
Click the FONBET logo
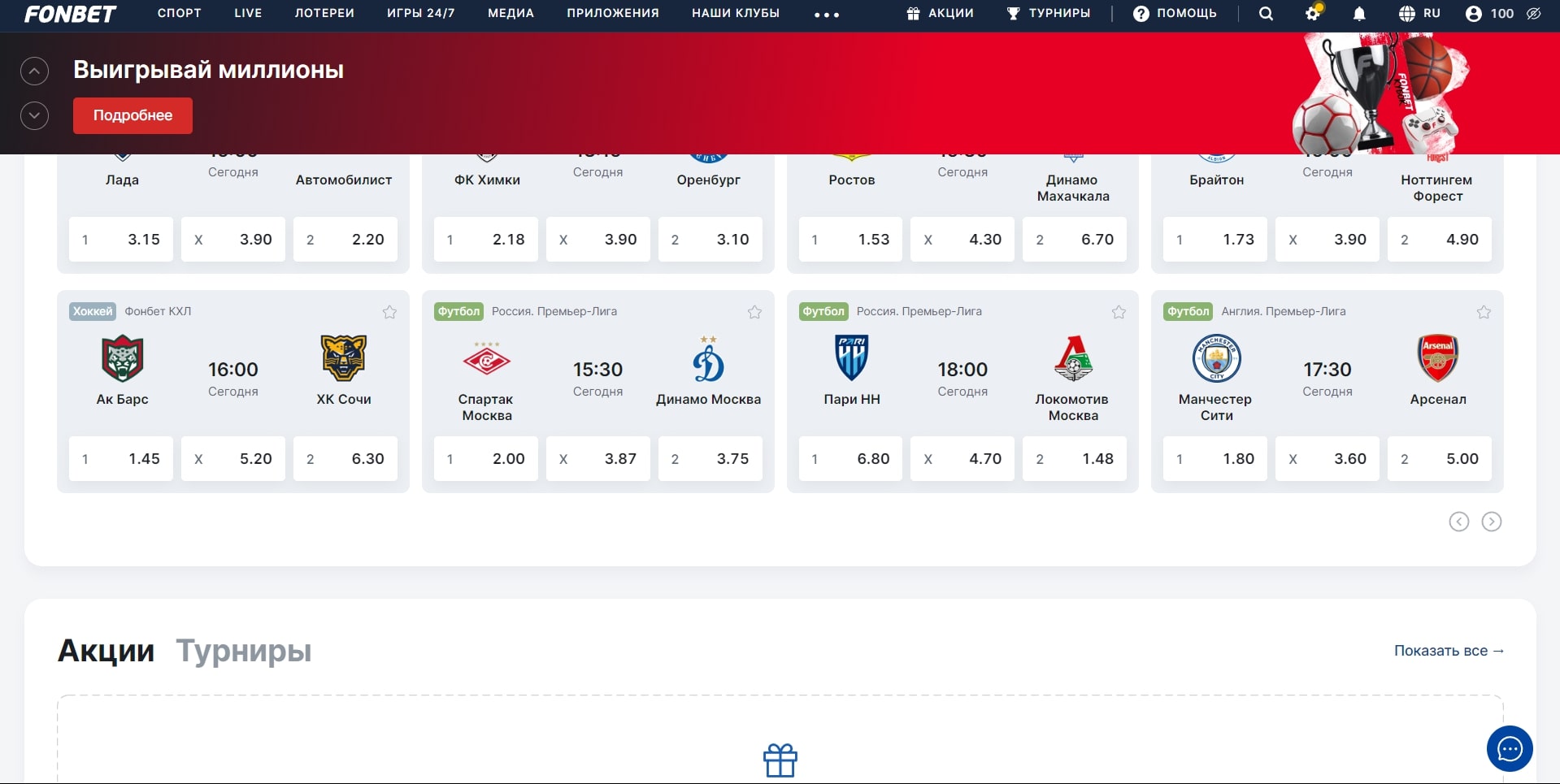(70, 14)
